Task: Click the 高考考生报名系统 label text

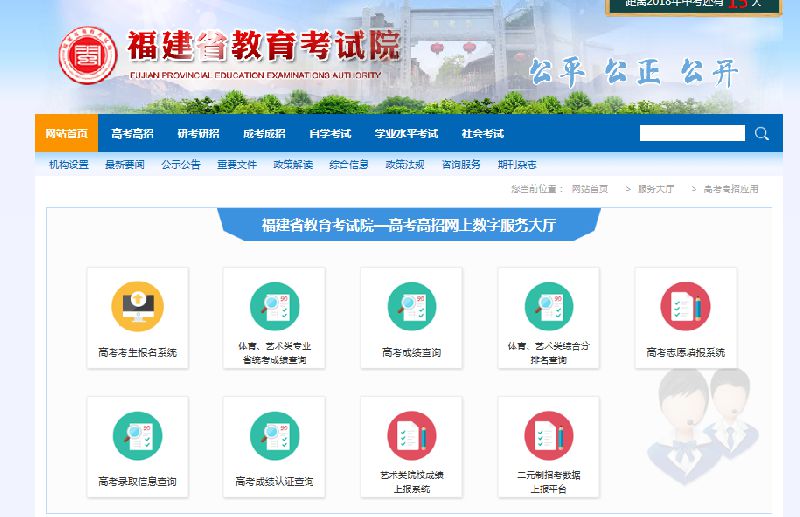Action: click(138, 353)
